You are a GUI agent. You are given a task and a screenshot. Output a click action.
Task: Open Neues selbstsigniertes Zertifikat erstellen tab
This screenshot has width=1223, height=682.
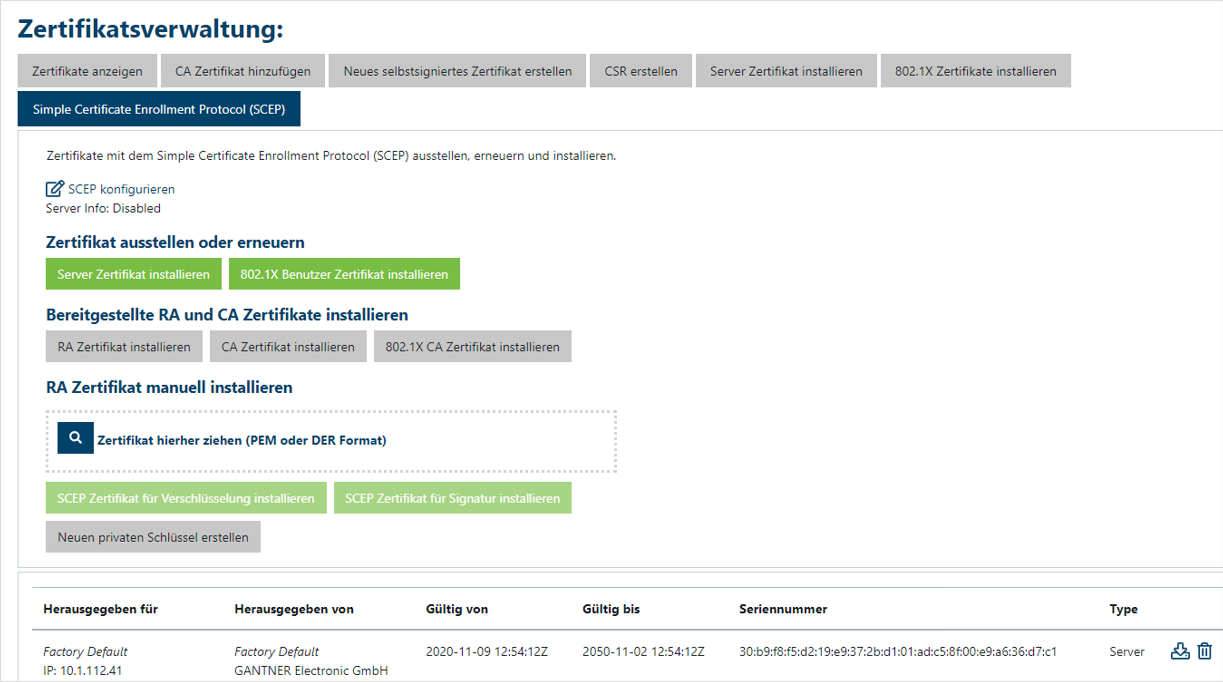coord(457,71)
